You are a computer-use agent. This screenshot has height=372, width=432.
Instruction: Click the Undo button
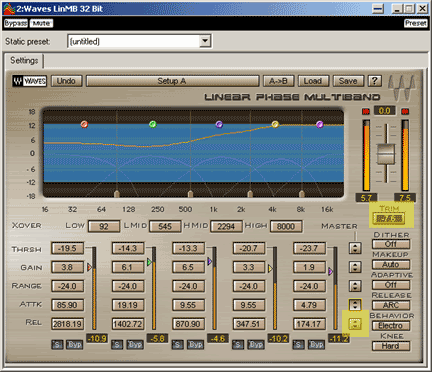[66, 81]
